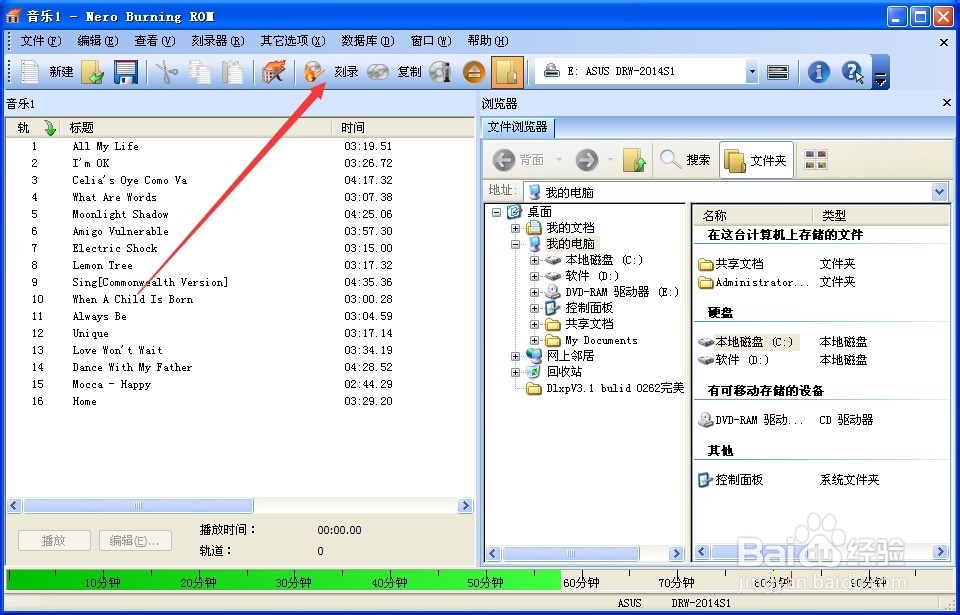
Task: Click the browser back (背面) button
Action: tap(518, 160)
